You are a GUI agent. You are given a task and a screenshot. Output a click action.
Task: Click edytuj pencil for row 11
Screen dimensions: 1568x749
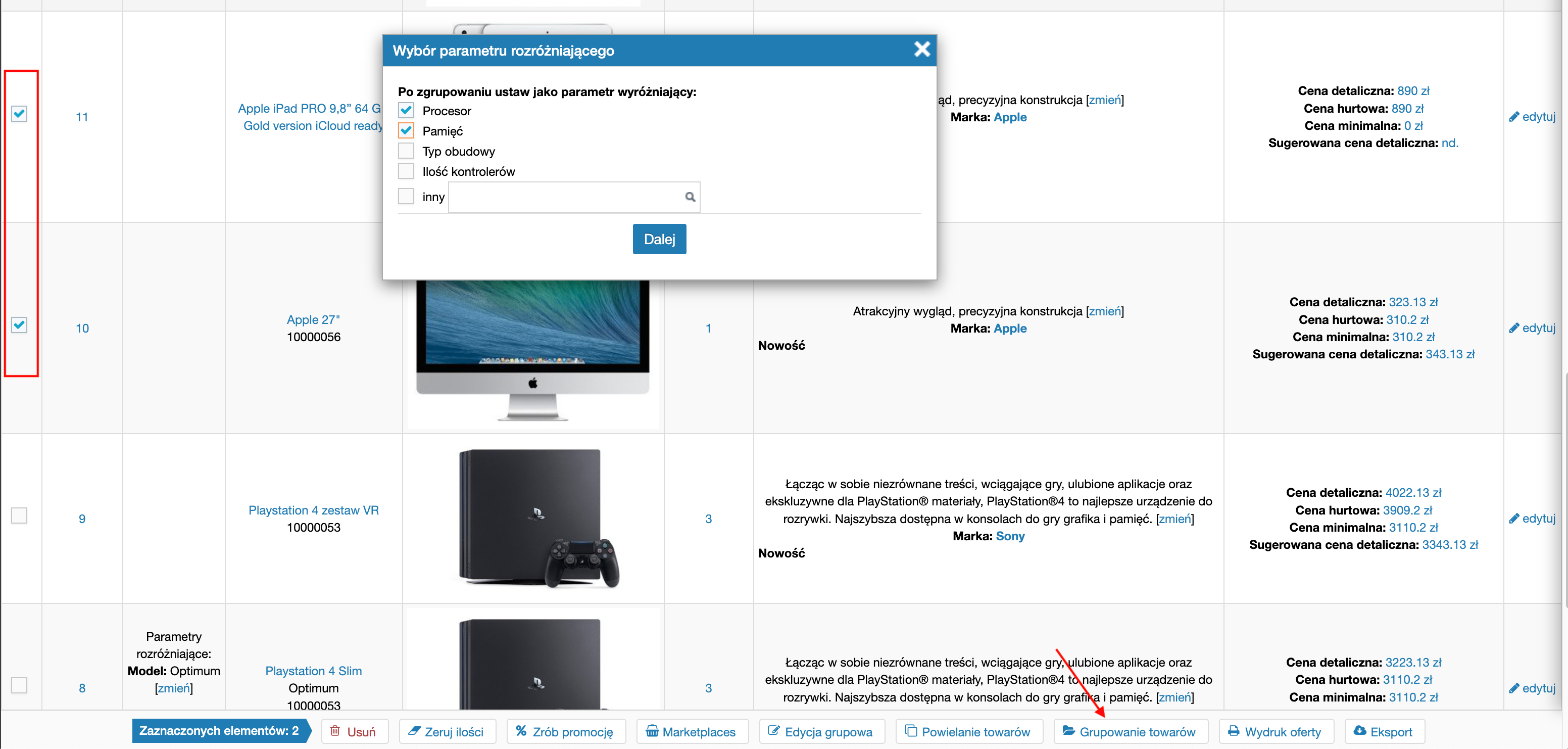[x=1532, y=117]
